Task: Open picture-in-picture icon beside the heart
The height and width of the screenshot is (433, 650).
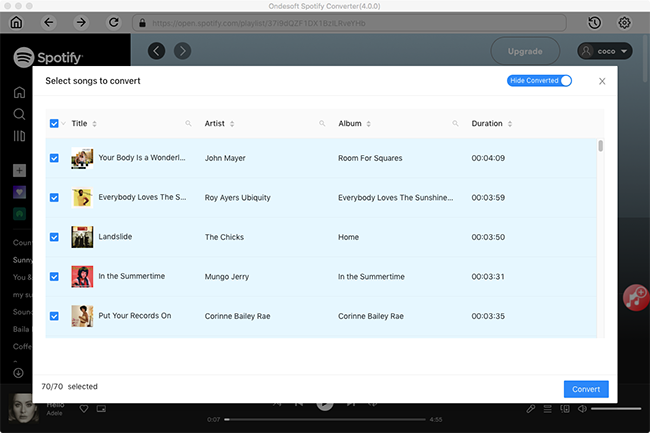Action: tap(101, 409)
